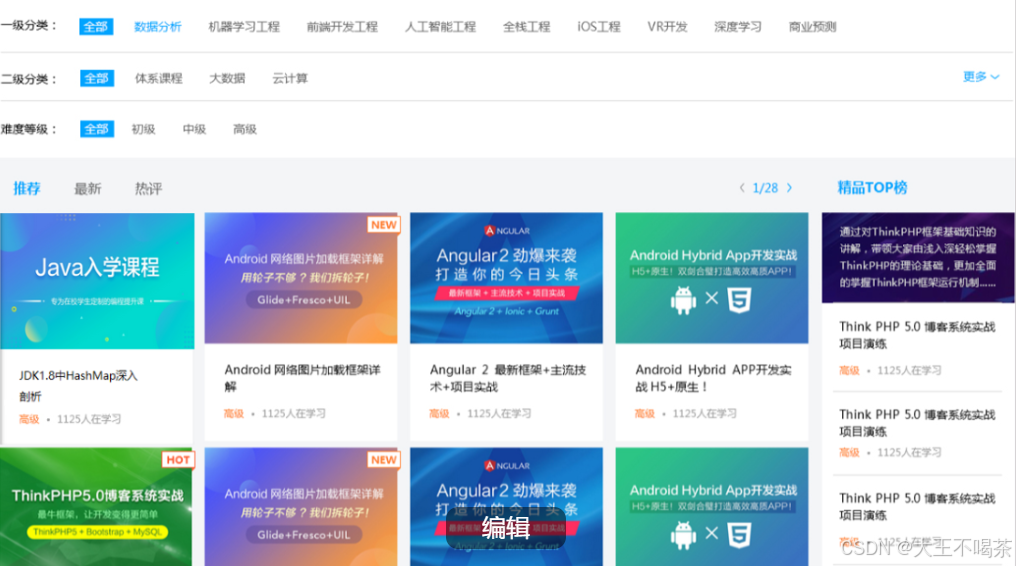Click the 编辑 overlay button
Screen dimensions: 1016x566
tap(506, 528)
